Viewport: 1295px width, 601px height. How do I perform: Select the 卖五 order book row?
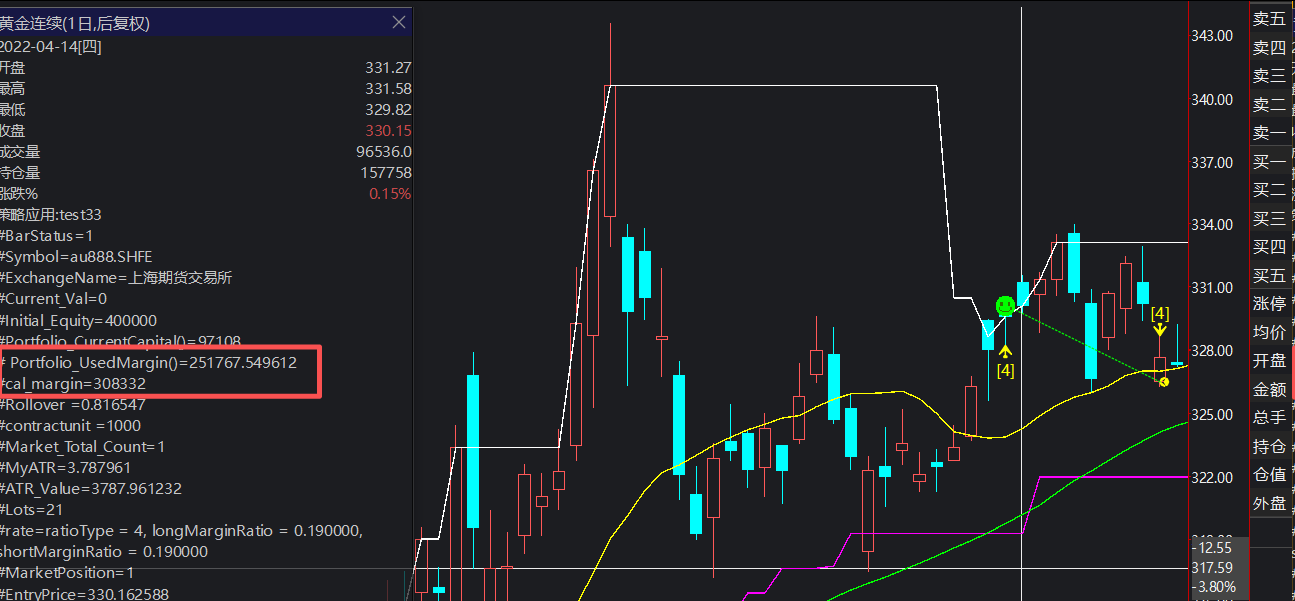(x=1269, y=18)
